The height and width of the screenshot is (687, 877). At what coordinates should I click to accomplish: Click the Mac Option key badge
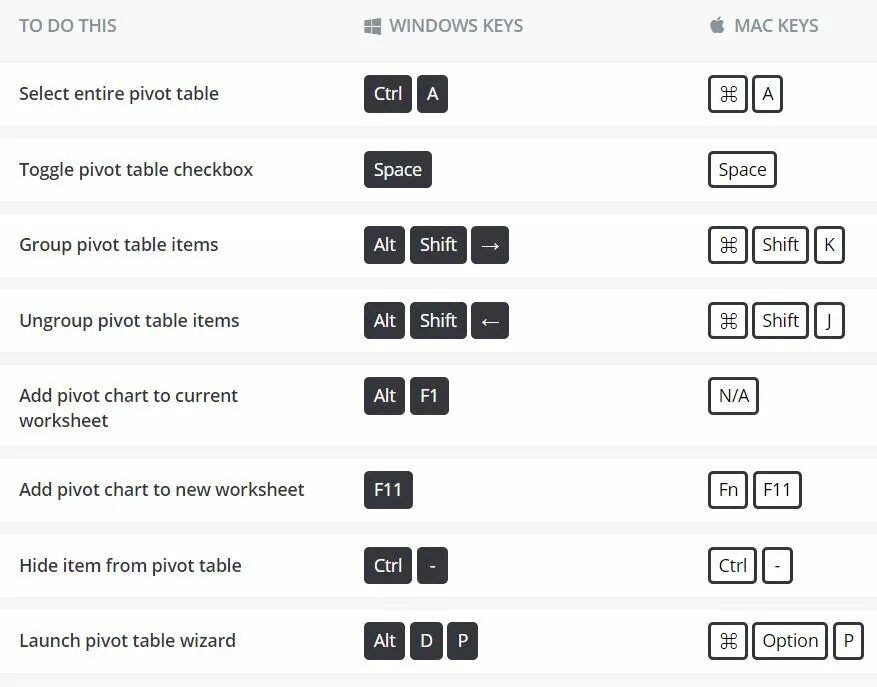click(790, 641)
